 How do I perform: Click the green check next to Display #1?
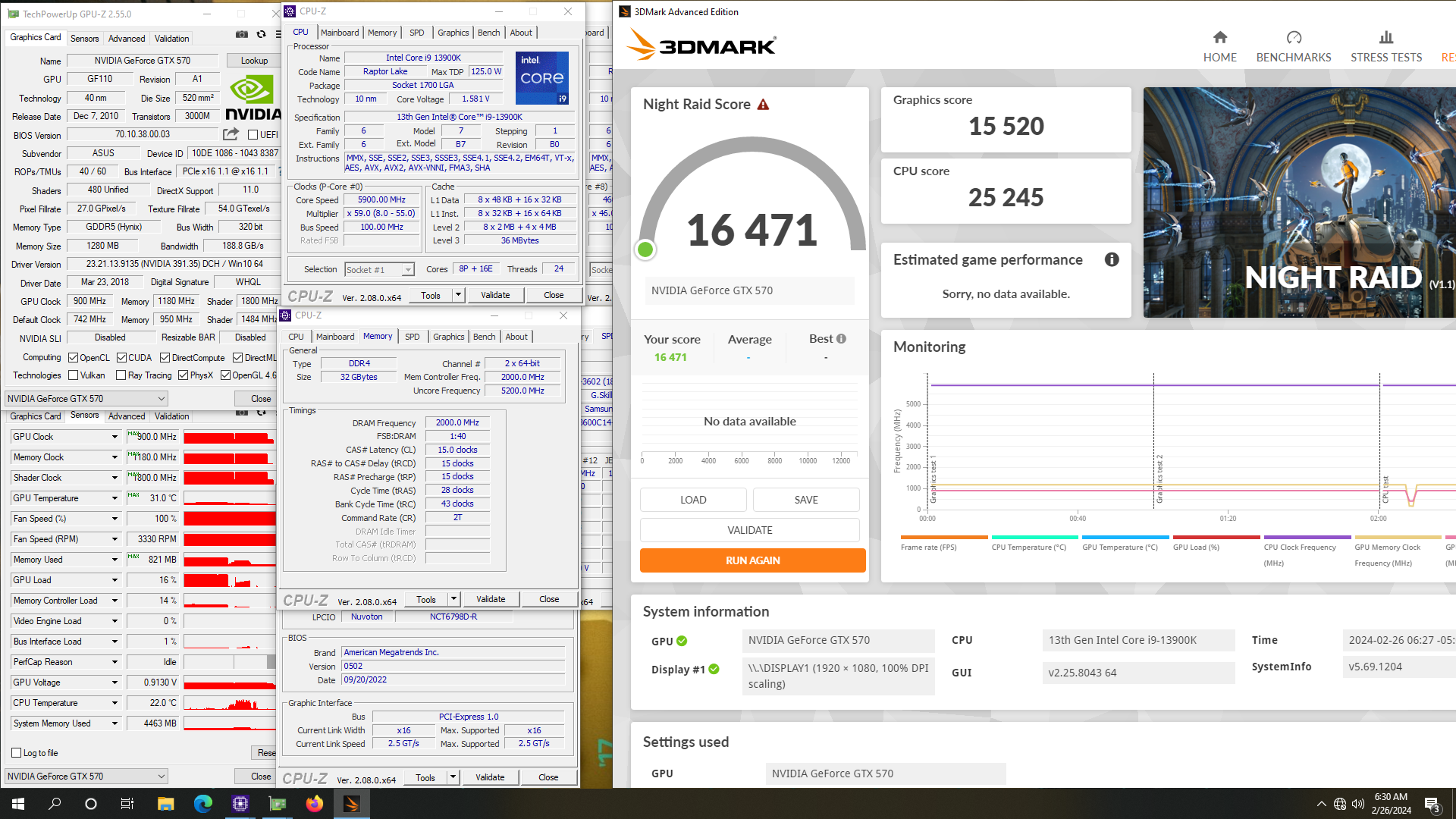714,669
